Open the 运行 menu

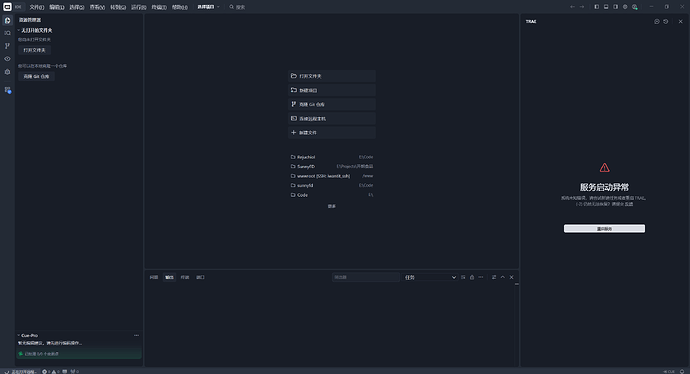(x=139, y=7)
